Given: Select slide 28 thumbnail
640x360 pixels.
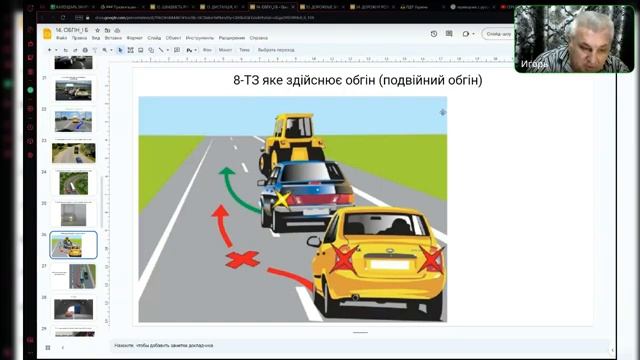Looking at the screenshot, I should (x=73, y=309).
